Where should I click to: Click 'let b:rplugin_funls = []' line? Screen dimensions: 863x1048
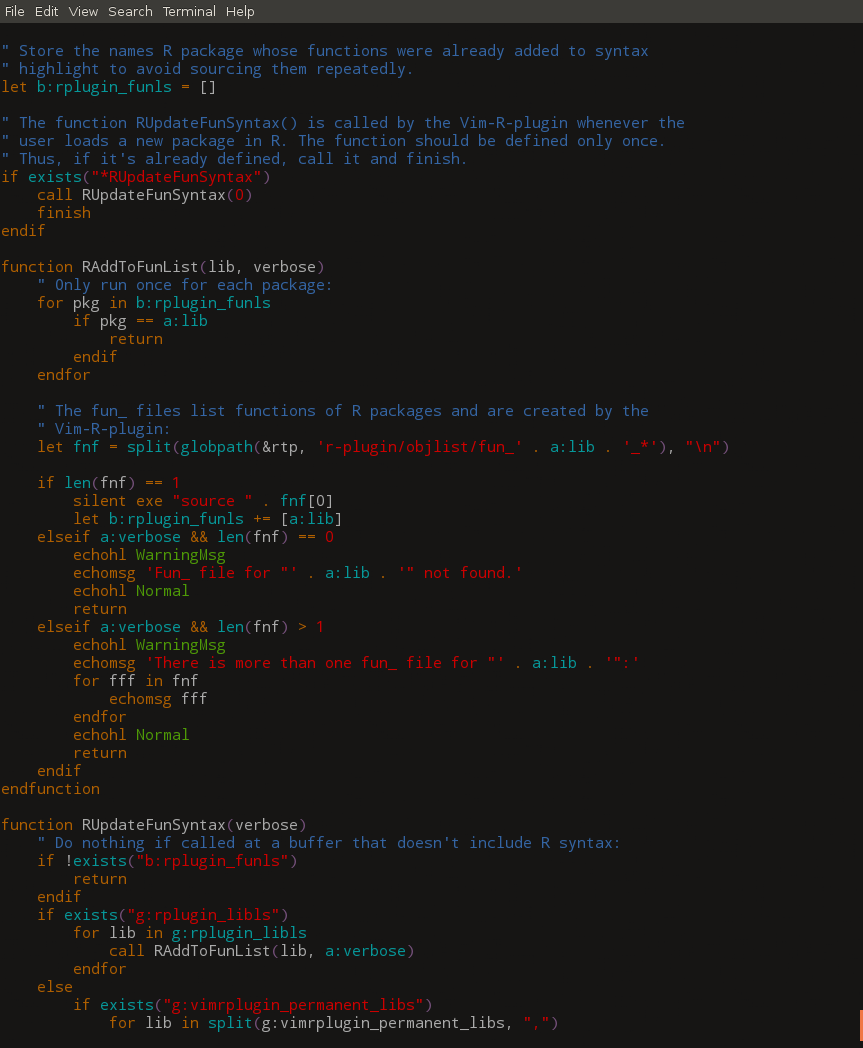[x=108, y=87]
